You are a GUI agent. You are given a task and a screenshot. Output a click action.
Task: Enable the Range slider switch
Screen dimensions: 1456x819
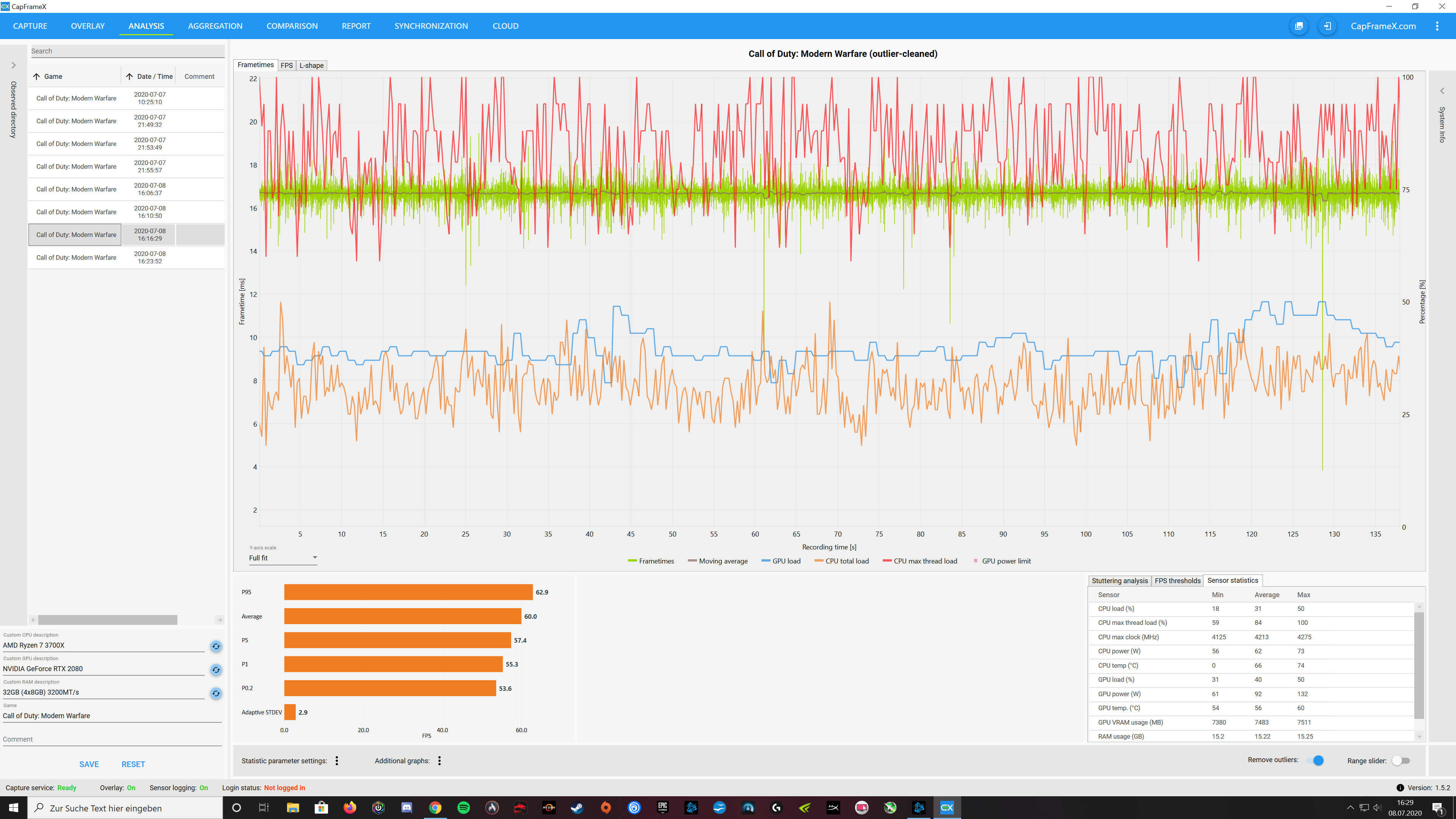[x=1401, y=761]
